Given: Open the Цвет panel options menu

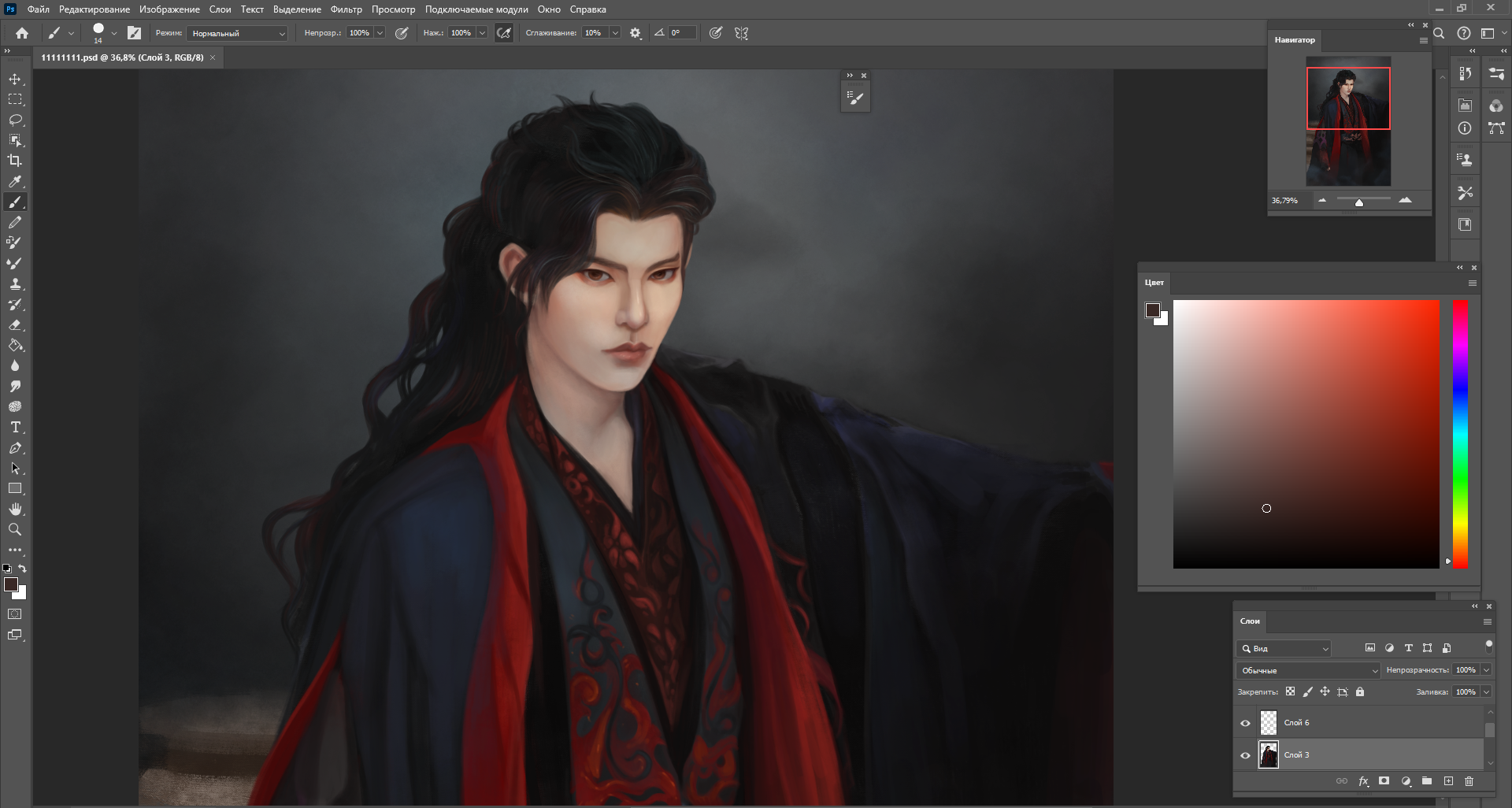Looking at the screenshot, I should pos(1473,283).
